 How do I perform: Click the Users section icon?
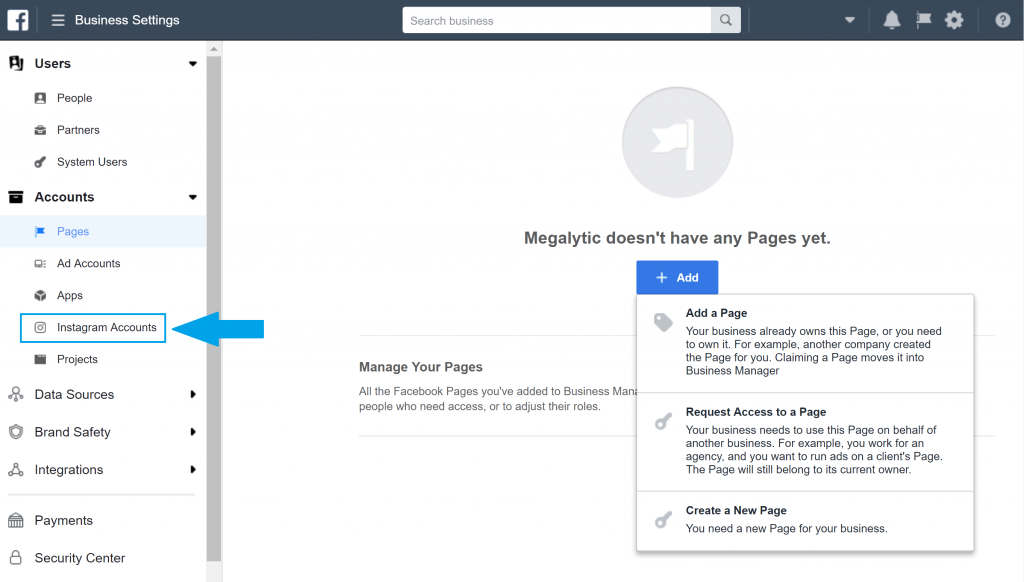[16, 63]
